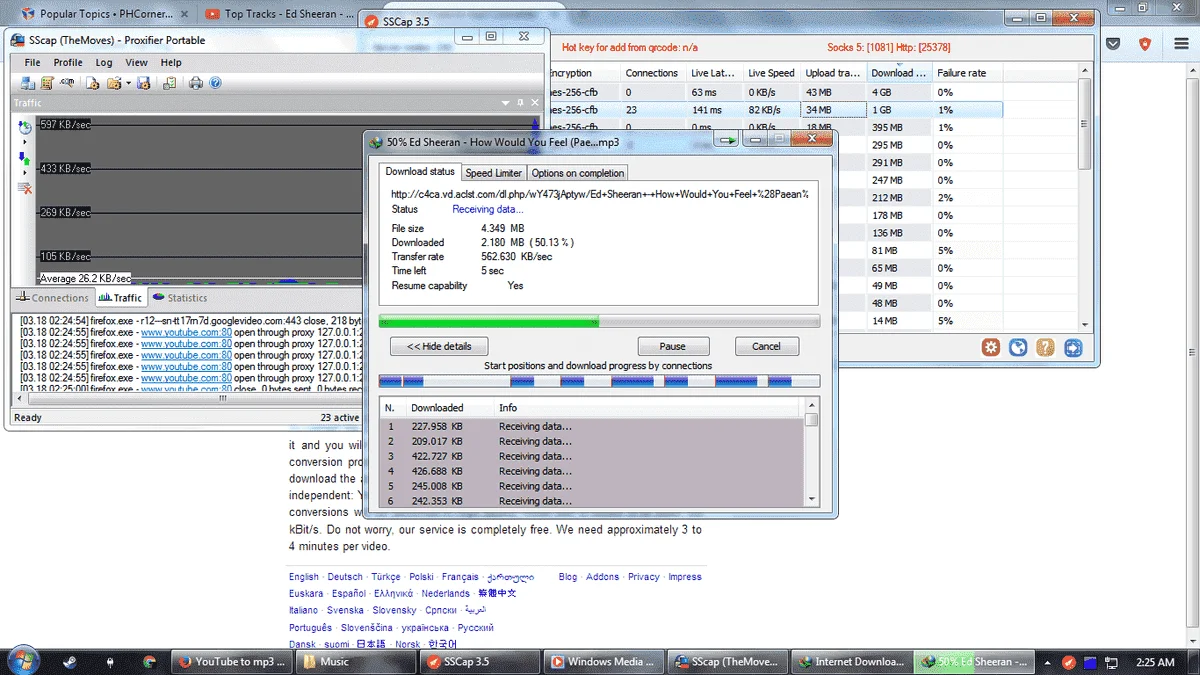Open the Log menu in Proxifier
This screenshot has height=675, width=1200.
[x=104, y=62]
